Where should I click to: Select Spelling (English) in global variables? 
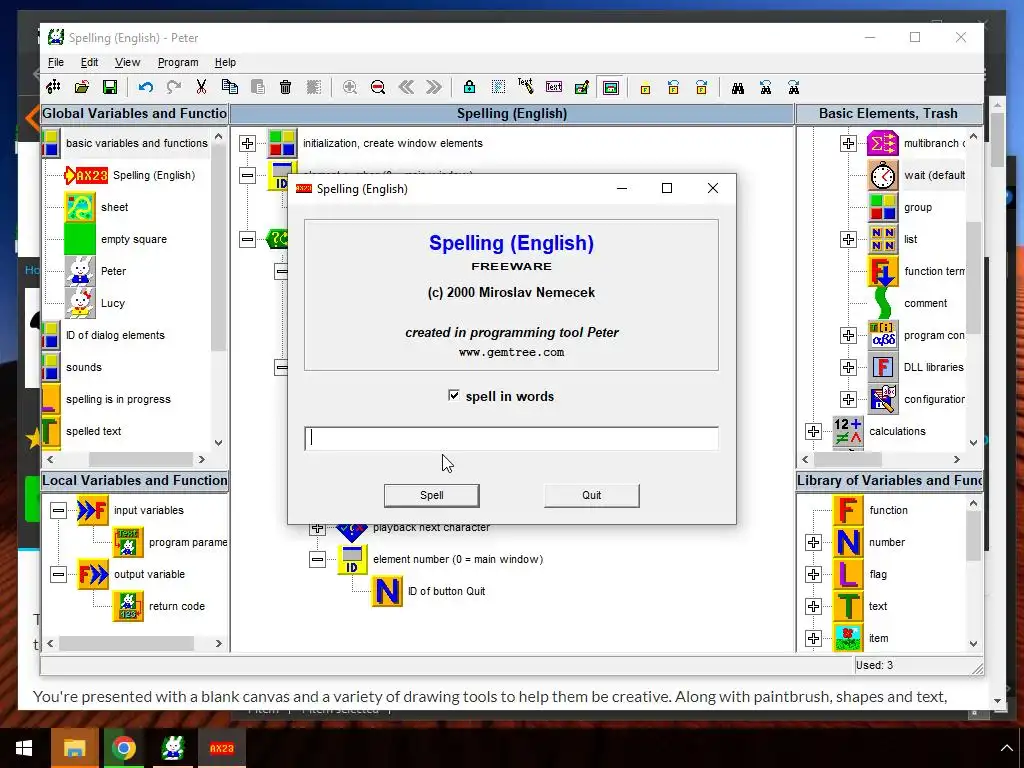pos(153,175)
